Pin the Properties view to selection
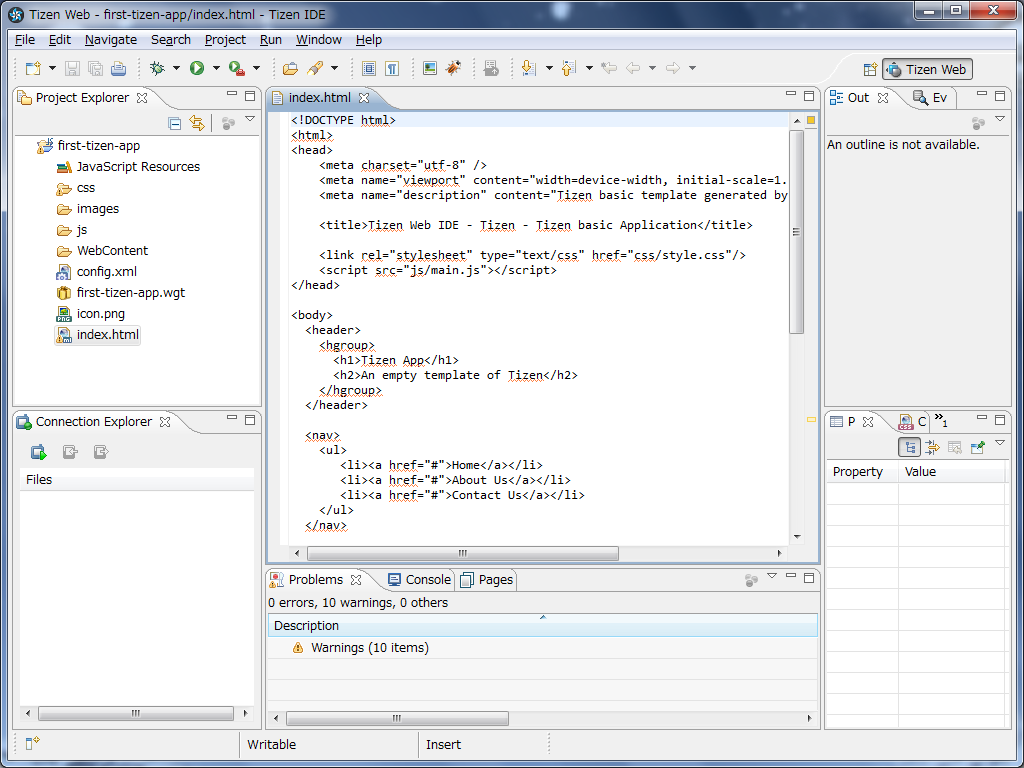Image resolution: width=1024 pixels, height=768 pixels. click(x=978, y=447)
